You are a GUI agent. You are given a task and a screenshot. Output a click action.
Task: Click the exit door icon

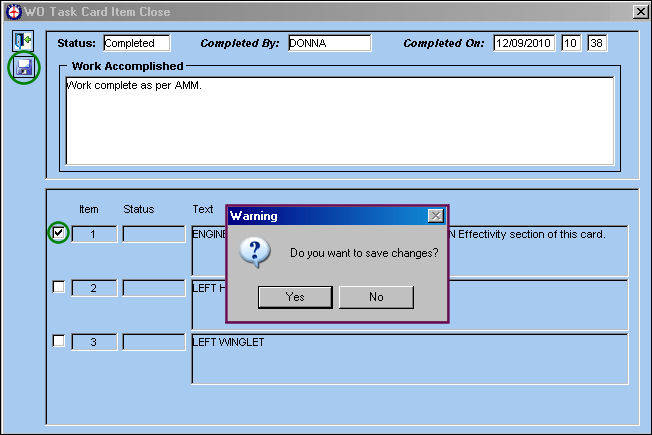point(23,41)
